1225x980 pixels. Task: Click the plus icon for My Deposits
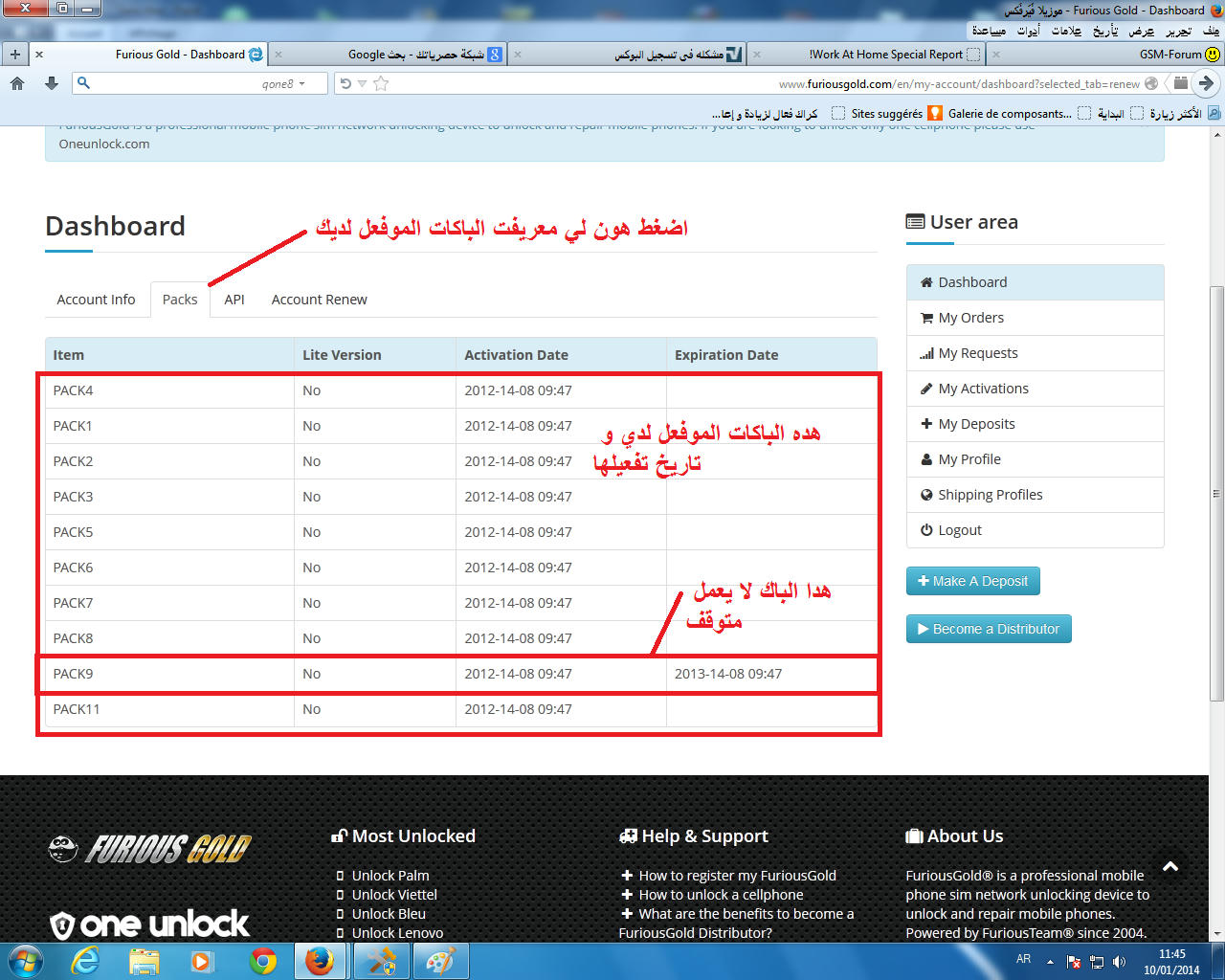(x=926, y=424)
